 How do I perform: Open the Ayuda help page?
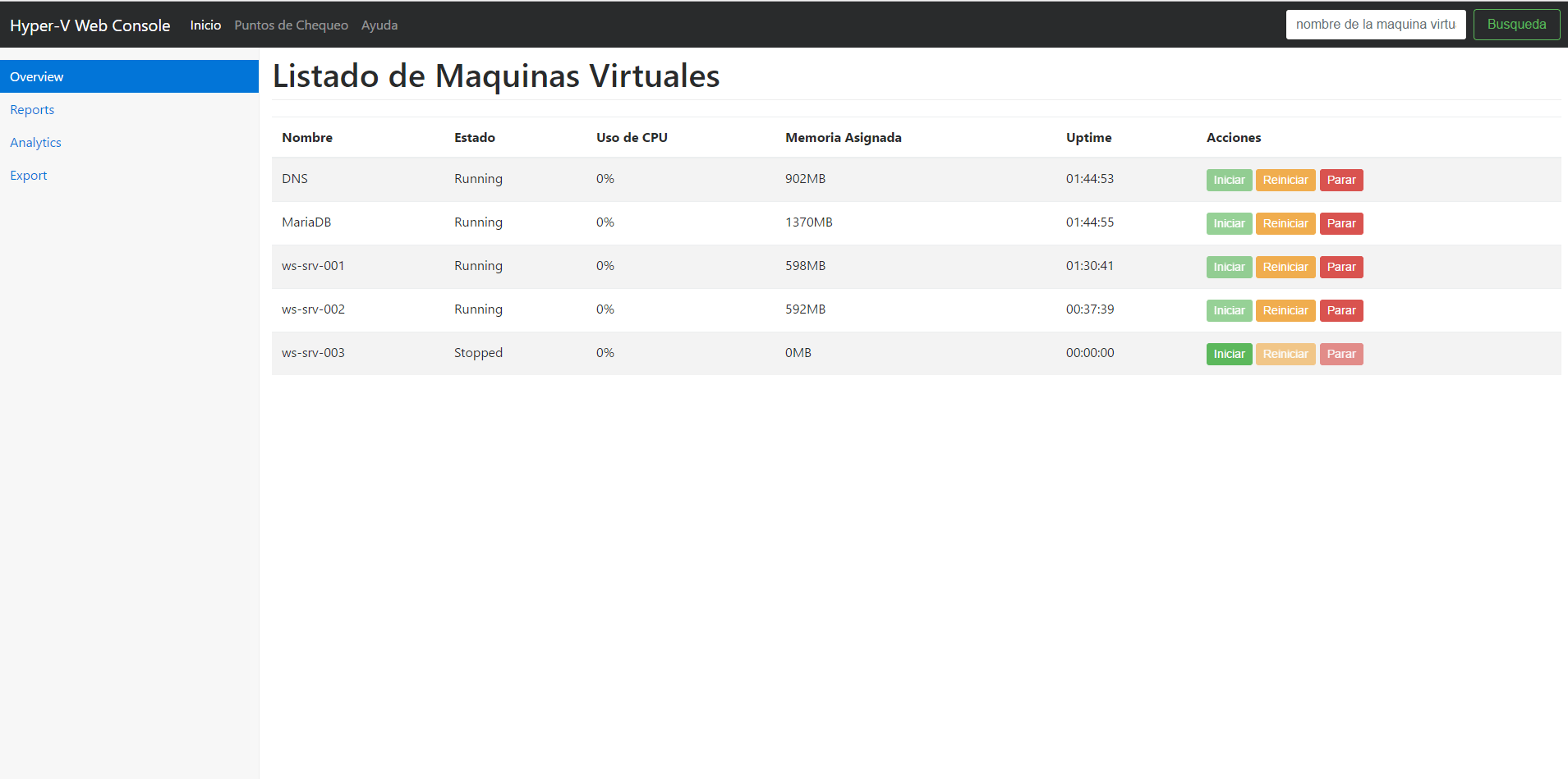pos(379,25)
